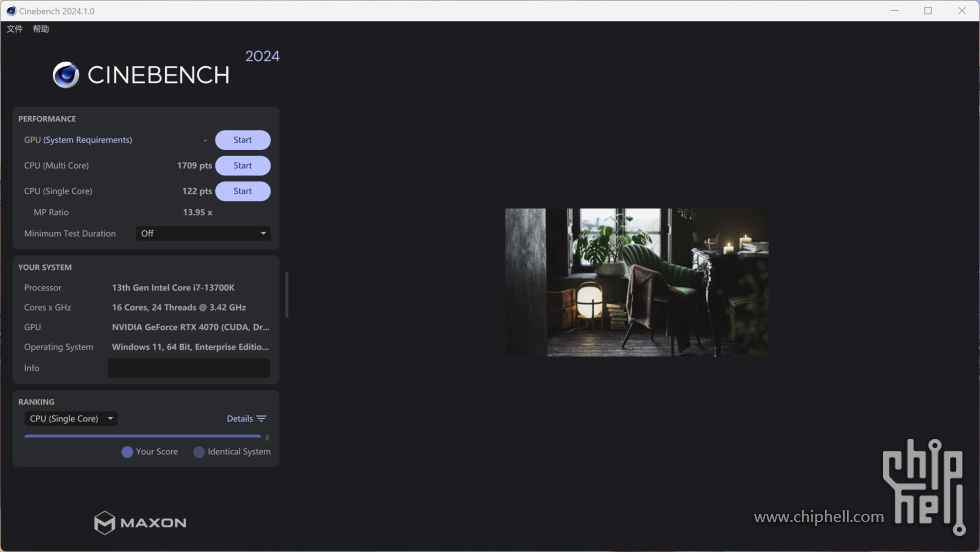Image resolution: width=980 pixels, height=552 pixels.
Task: Click the Details filter icon
Action: (261, 419)
